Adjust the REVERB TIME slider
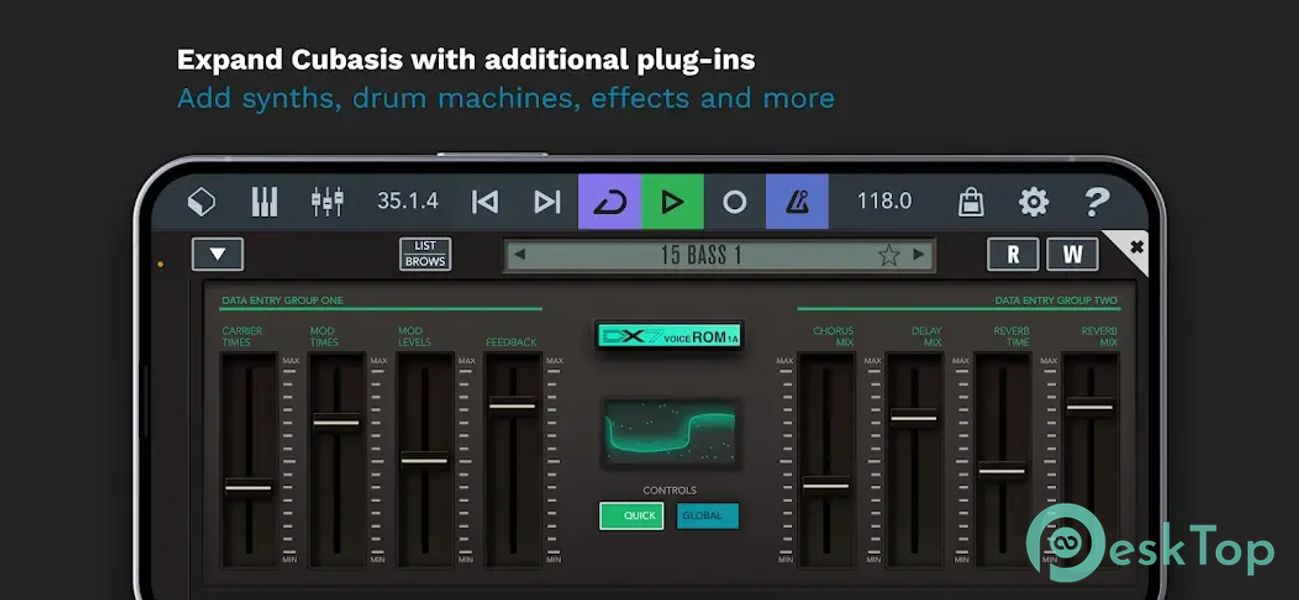 click(x=1002, y=470)
